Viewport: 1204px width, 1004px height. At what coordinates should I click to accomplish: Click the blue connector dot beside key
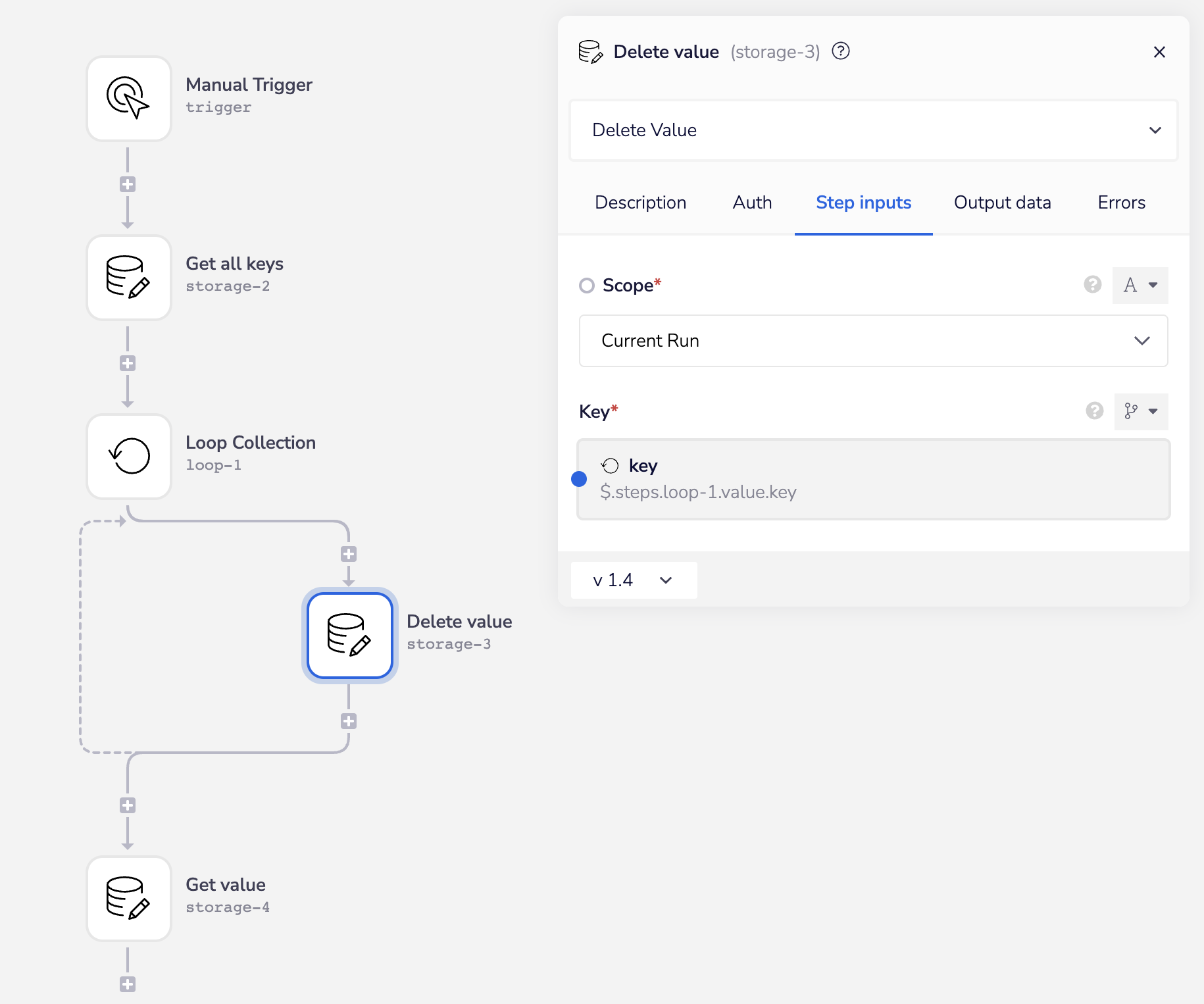579,479
